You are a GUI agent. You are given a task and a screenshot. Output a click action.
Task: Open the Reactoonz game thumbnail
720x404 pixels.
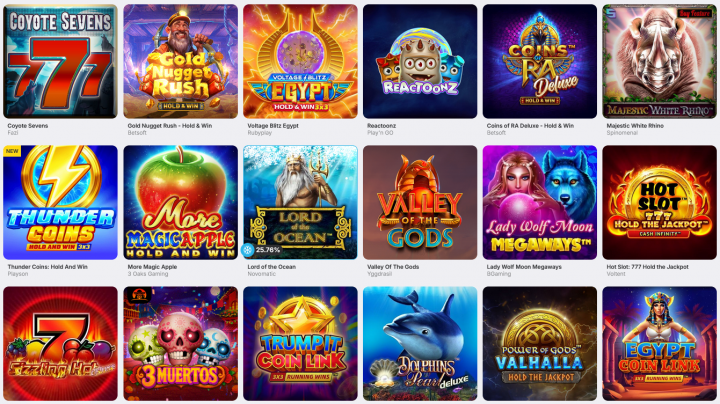pyautogui.click(x=420, y=62)
